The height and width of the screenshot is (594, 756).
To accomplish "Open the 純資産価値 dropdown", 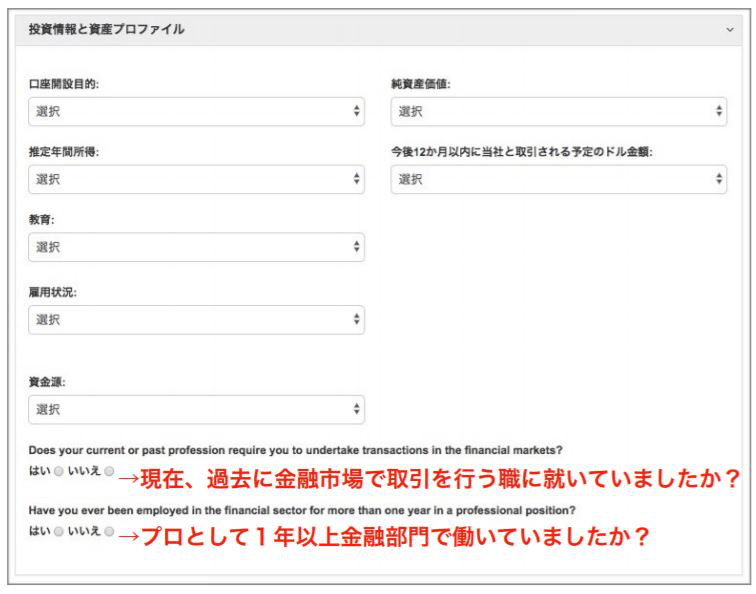I will [x=558, y=111].
